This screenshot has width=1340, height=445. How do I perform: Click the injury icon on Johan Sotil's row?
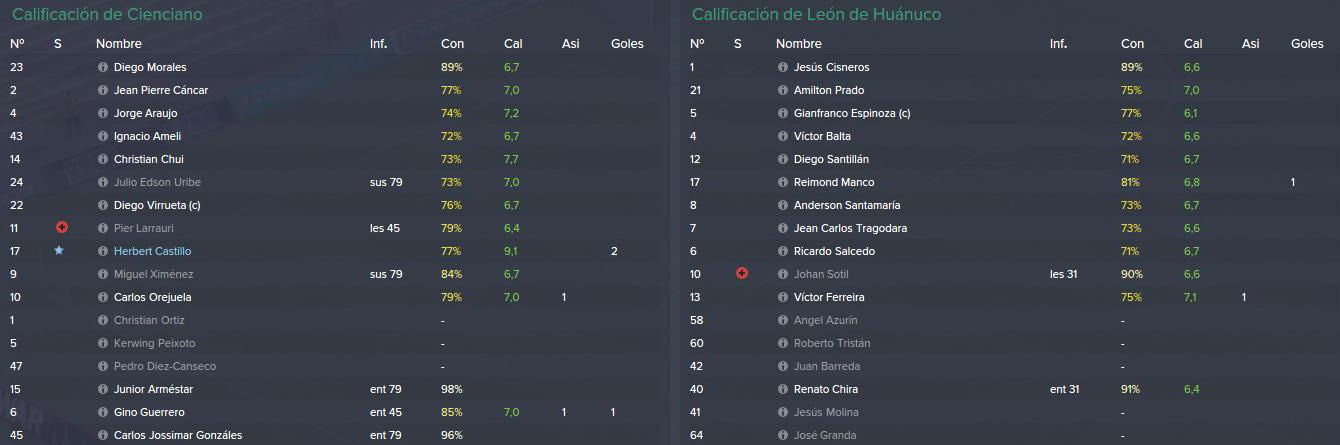(741, 274)
